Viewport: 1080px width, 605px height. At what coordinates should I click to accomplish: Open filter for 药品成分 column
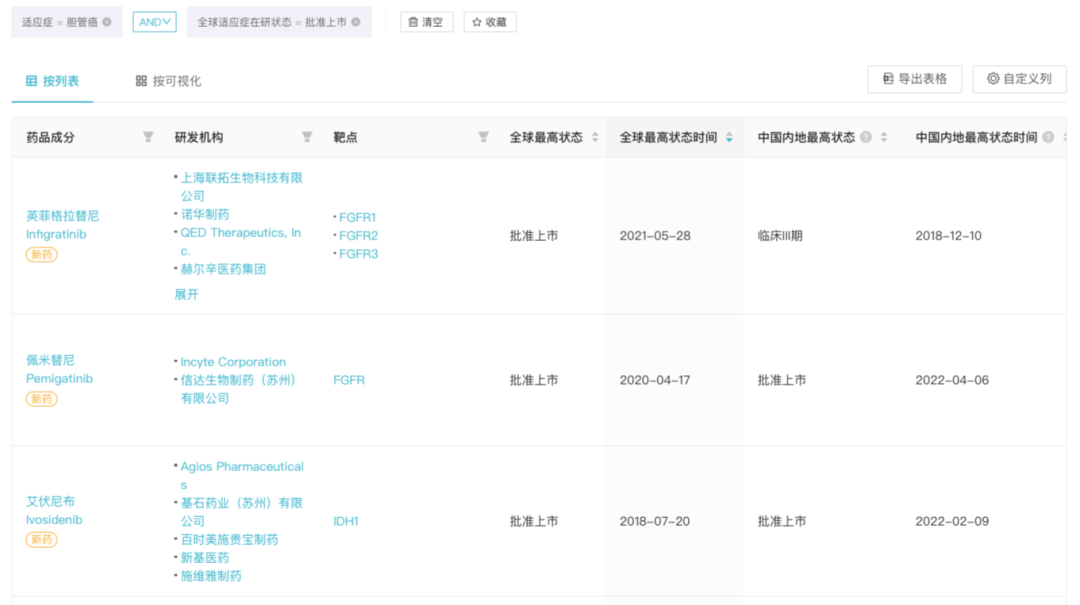tap(148, 137)
